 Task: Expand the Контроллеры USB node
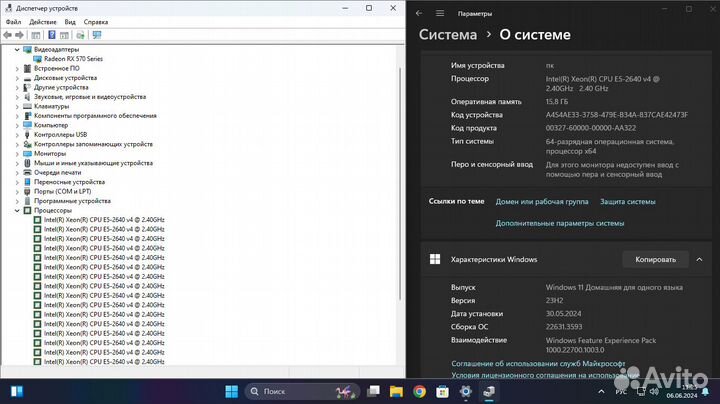[17, 135]
